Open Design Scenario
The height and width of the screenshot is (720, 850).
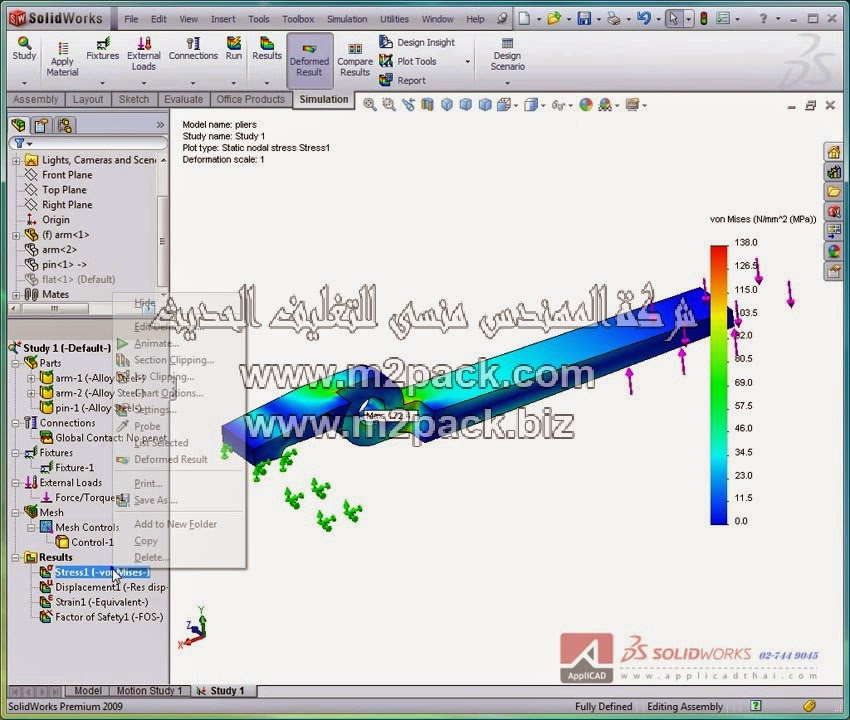click(507, 54)
